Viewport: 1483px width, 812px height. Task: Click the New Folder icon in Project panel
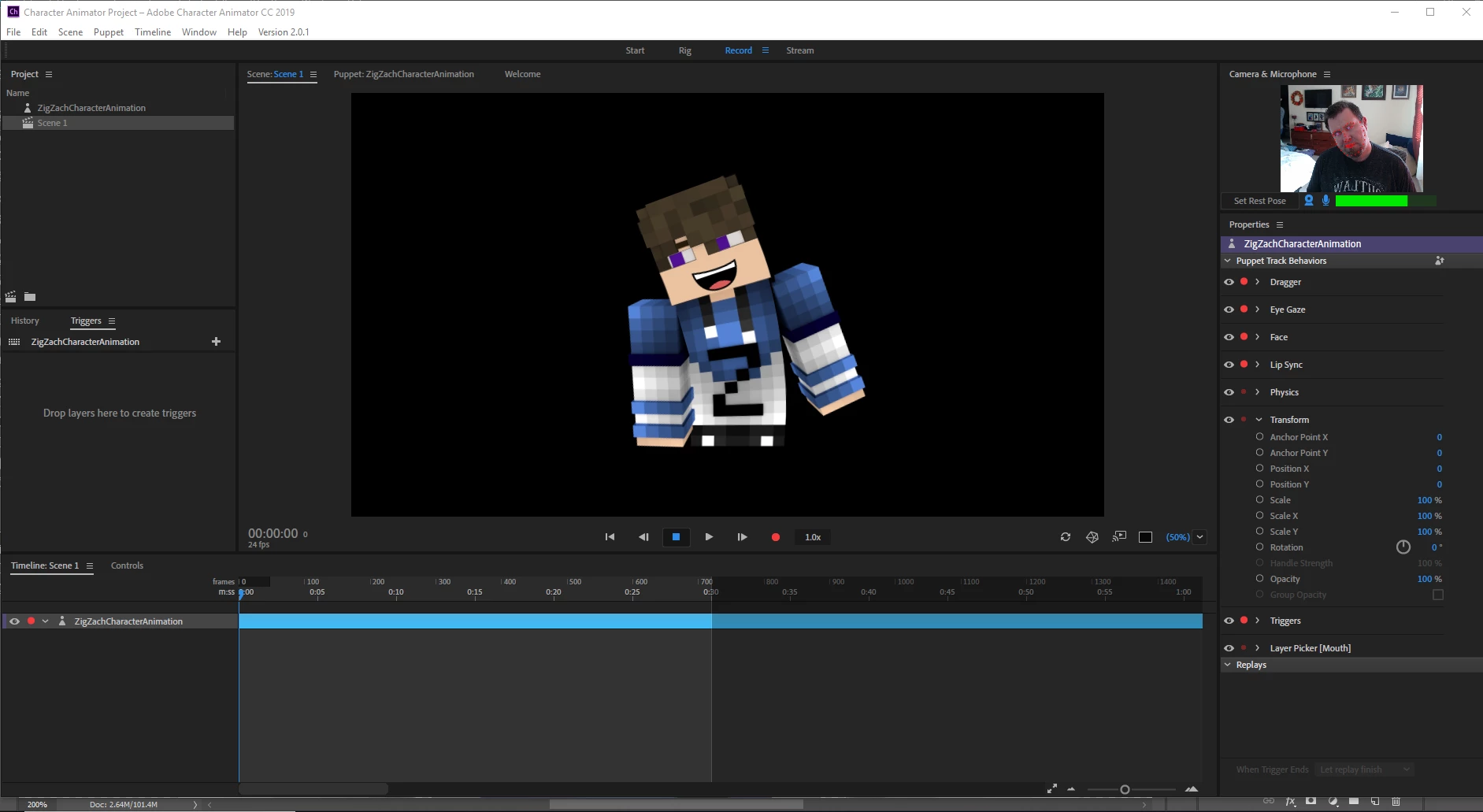tap(30, 297)
